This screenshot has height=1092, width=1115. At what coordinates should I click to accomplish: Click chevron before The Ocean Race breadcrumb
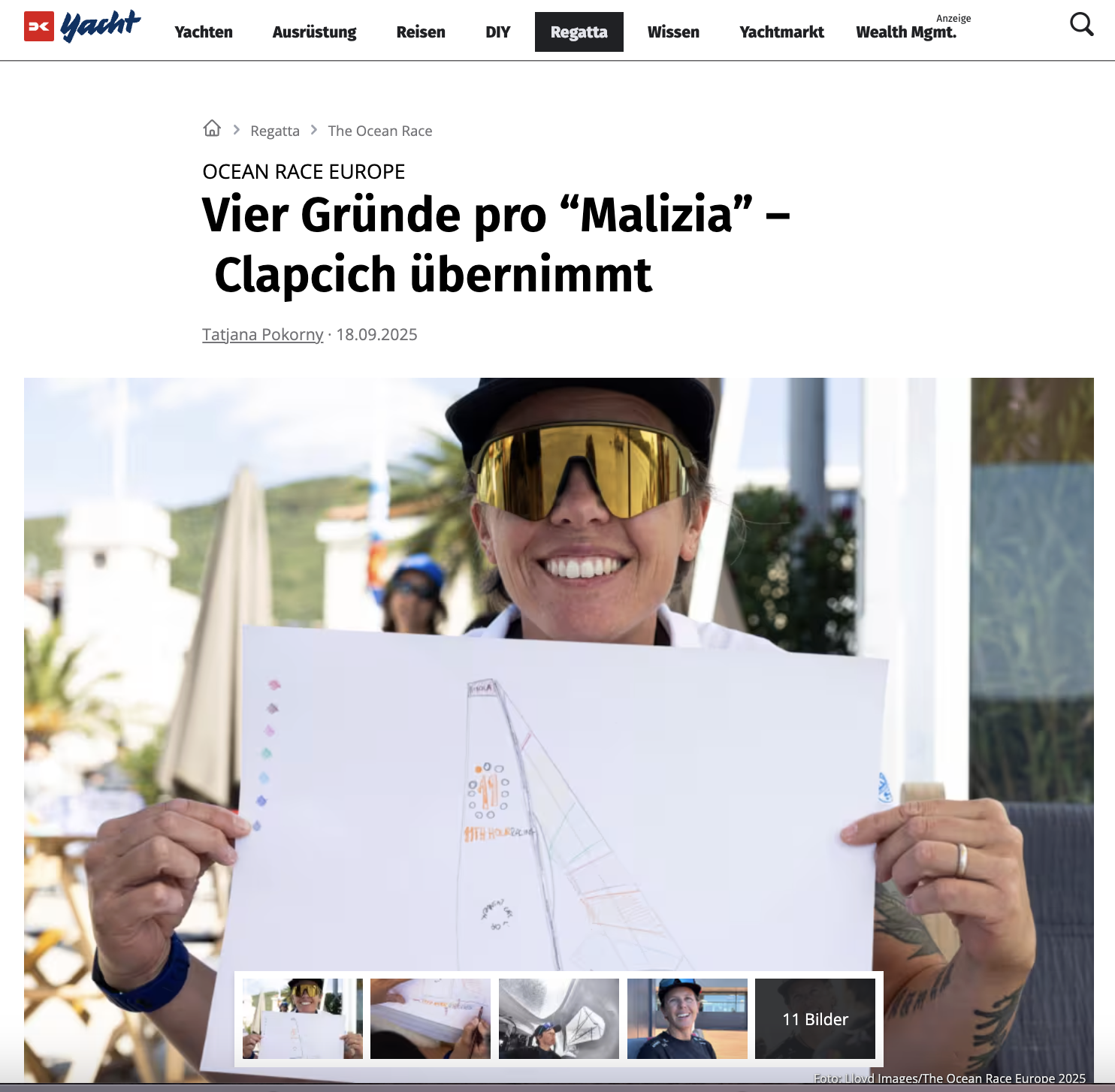tap(314, 130)
